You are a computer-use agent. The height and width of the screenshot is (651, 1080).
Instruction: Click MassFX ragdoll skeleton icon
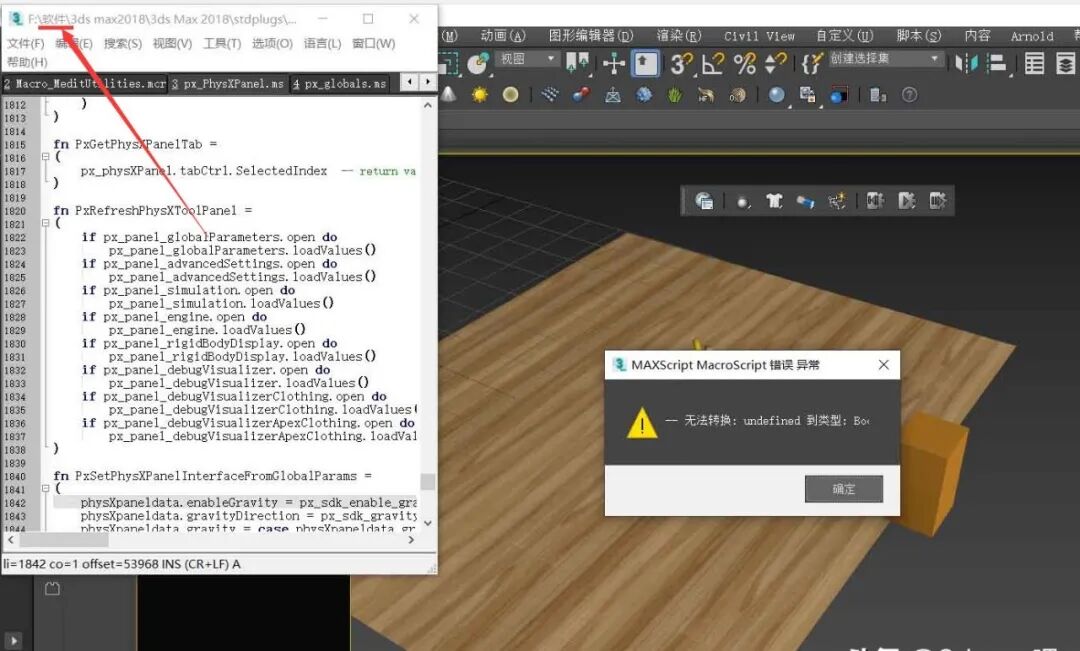tap(837, 201)
